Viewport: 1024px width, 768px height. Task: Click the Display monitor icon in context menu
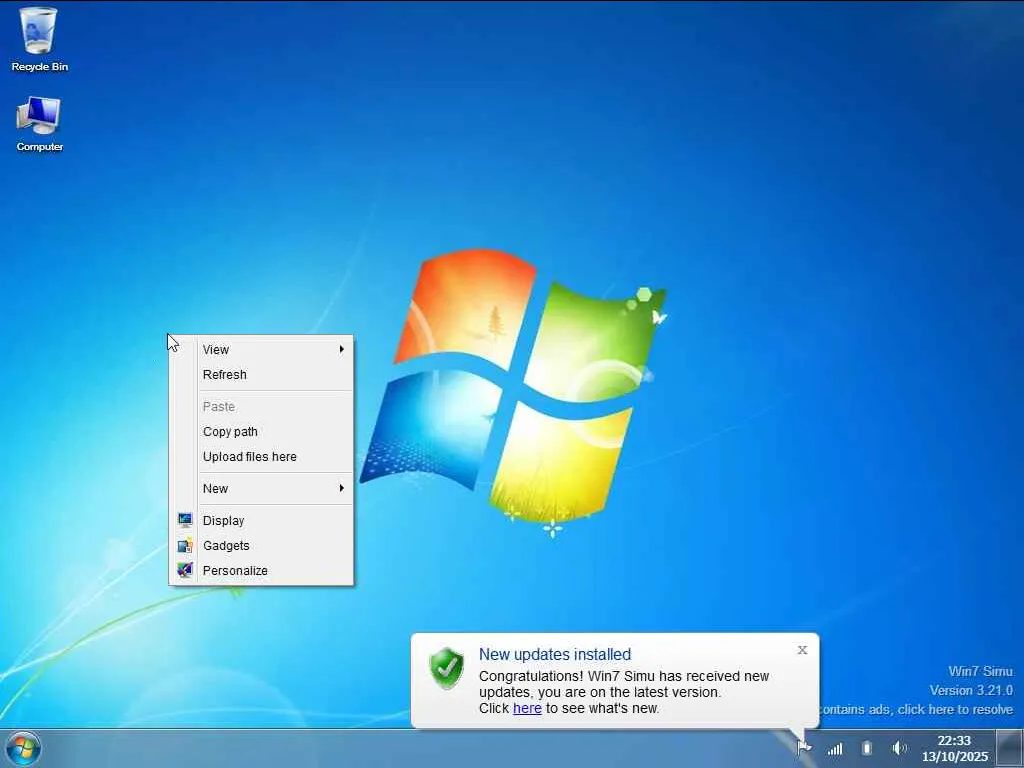tap(185, 520)
